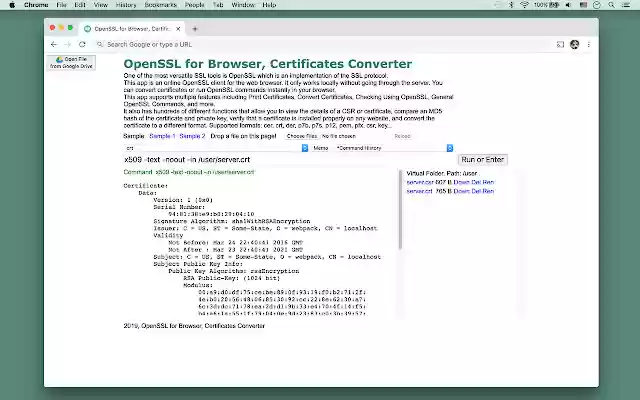This screenshot has width=640, height=400.
Task: Open the Notification Center list icon
Action: 626,5
